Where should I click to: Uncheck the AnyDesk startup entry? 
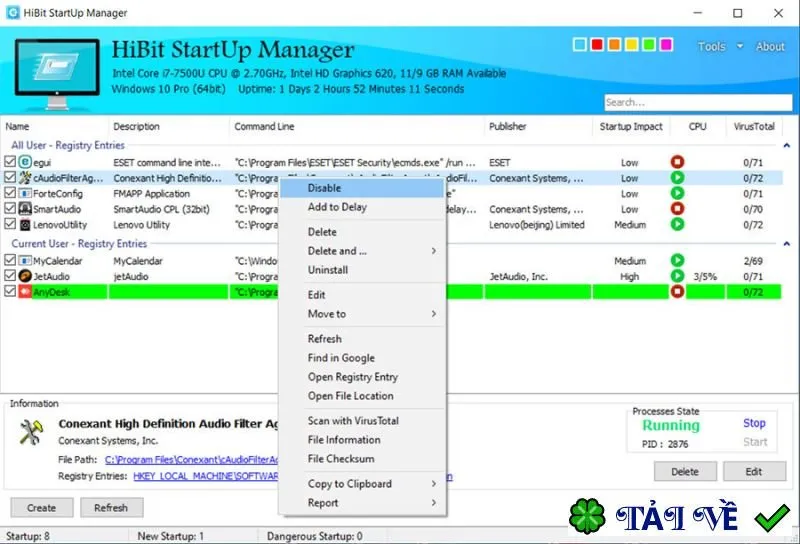coord(10,291)
